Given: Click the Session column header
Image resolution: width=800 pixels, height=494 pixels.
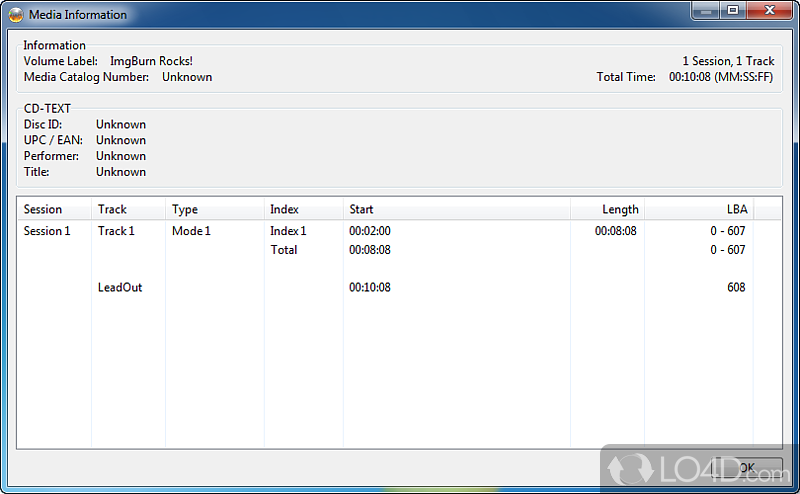Looking at the screenshot, I should click(x=54, y=209).
